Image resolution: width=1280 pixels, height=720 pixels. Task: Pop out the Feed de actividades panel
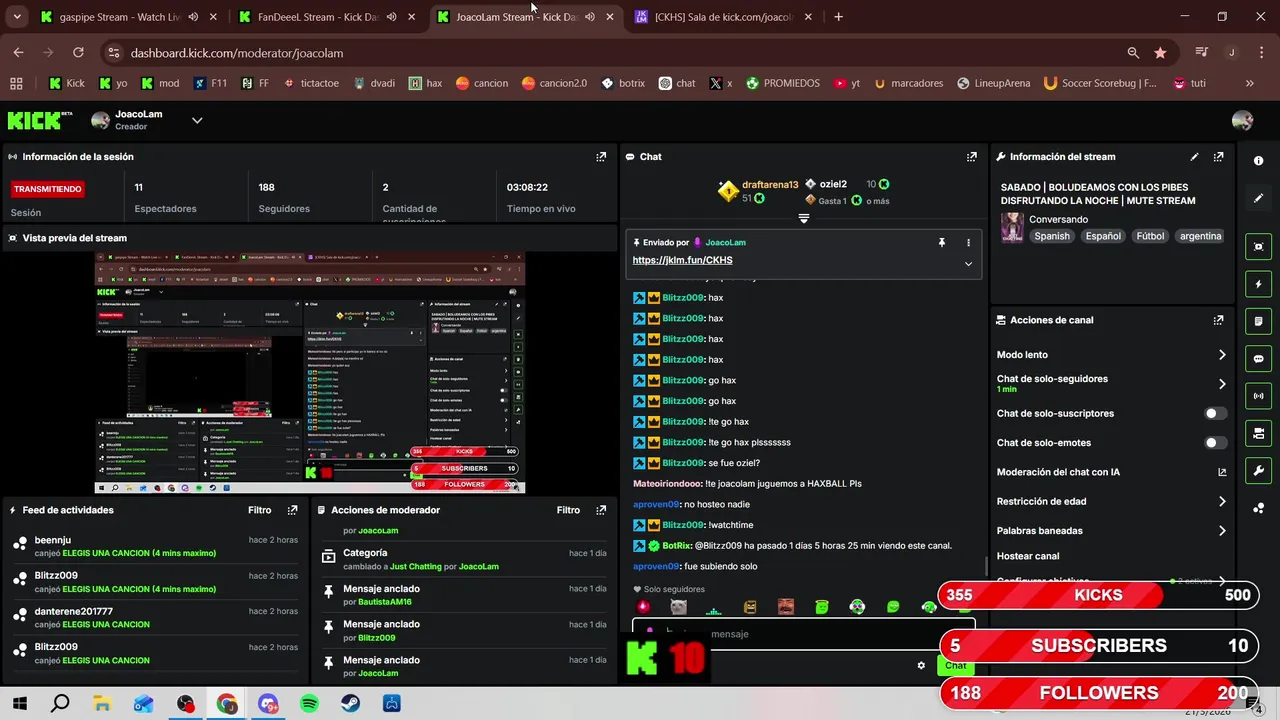click(x=292, y=510)
